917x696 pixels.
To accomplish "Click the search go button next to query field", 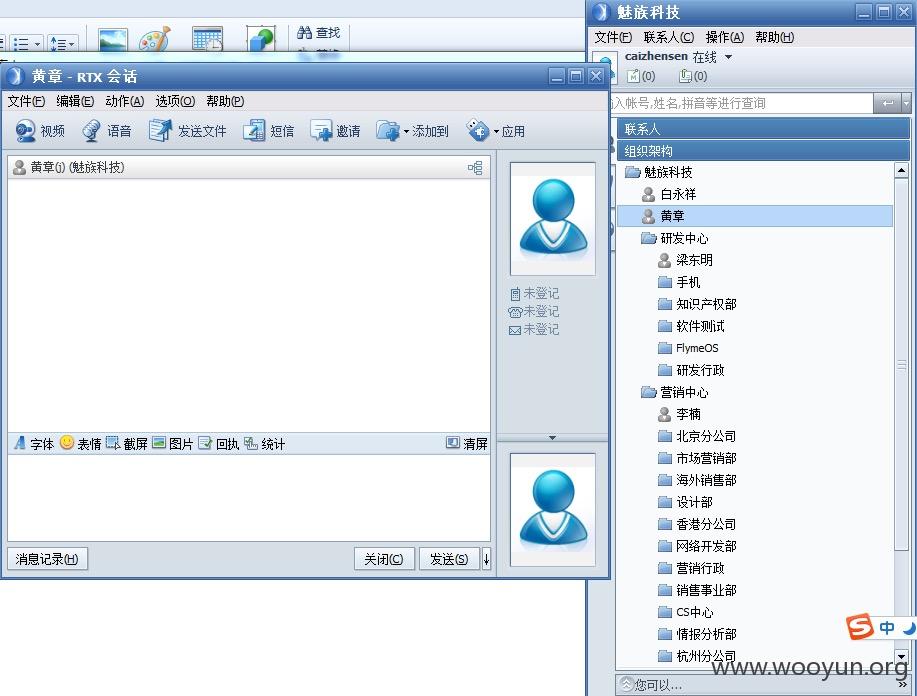I will coord(887,104).
